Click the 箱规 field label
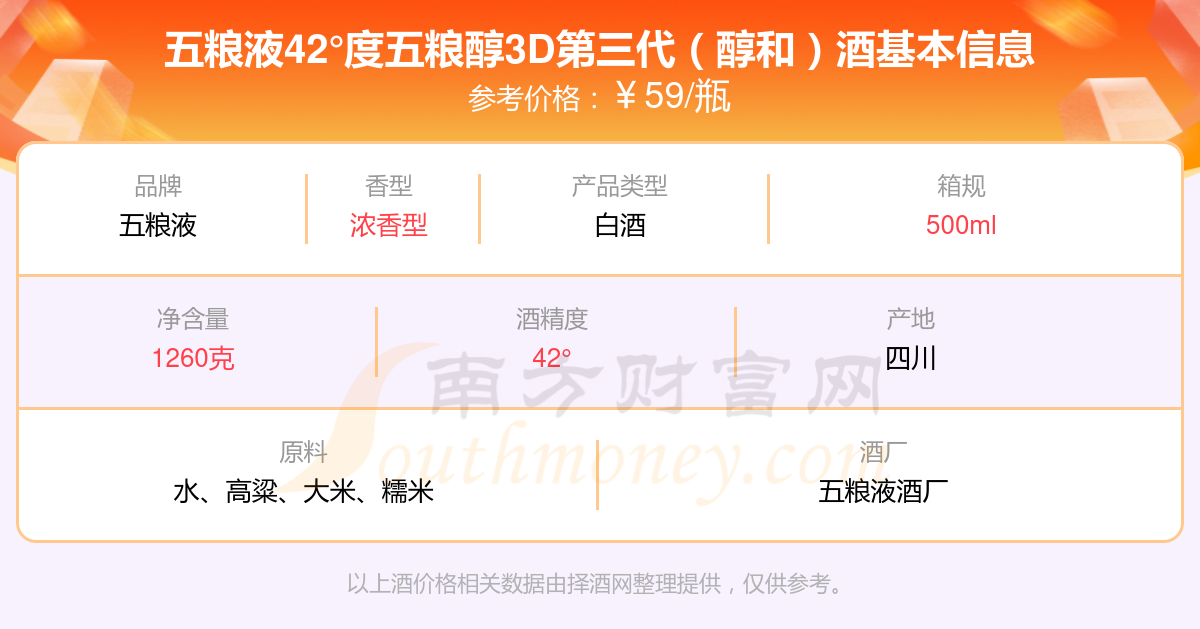The height and width of the screenshot is (629, 1200). (961, 186)
